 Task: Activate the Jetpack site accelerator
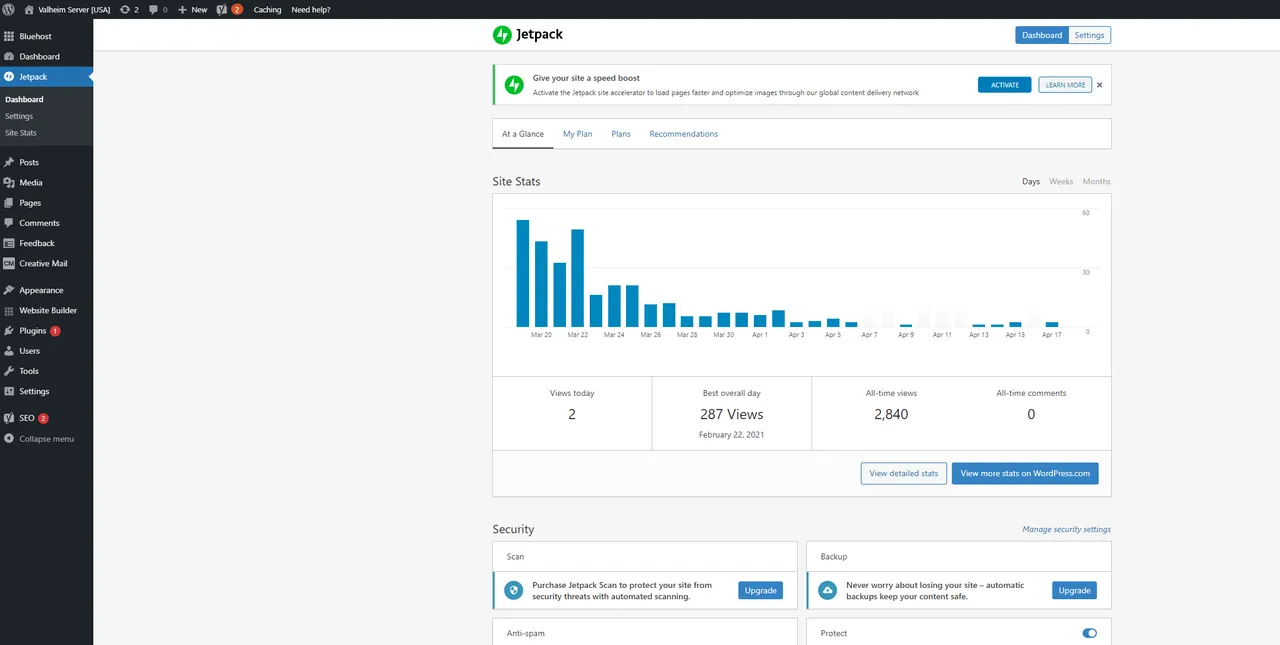[x=1004, y=85]
